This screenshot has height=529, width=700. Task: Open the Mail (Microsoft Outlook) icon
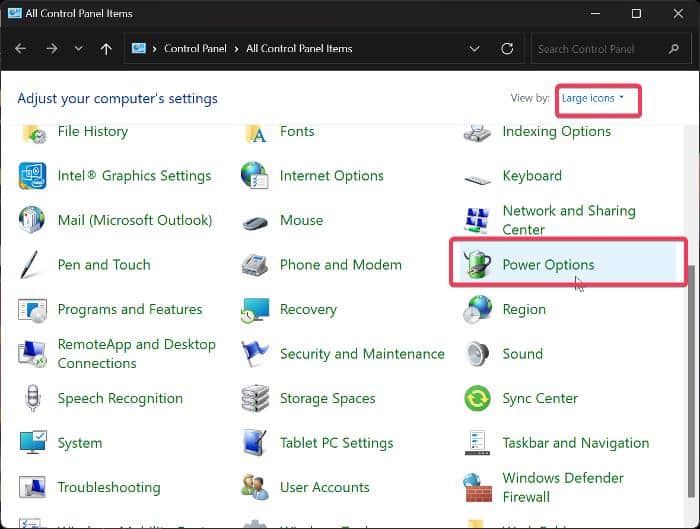click(x=33, y=220)
